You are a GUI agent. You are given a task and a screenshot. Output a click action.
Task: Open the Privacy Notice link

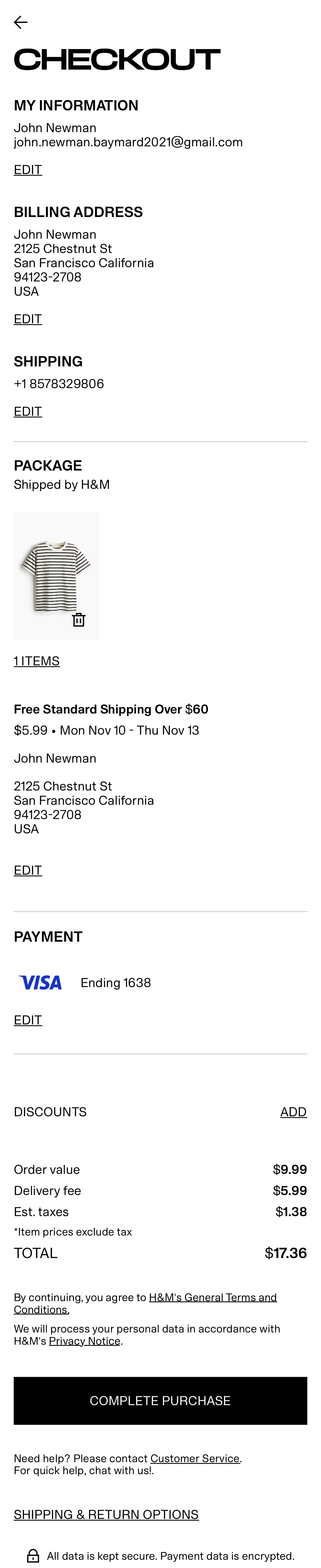coord(85,1341)
